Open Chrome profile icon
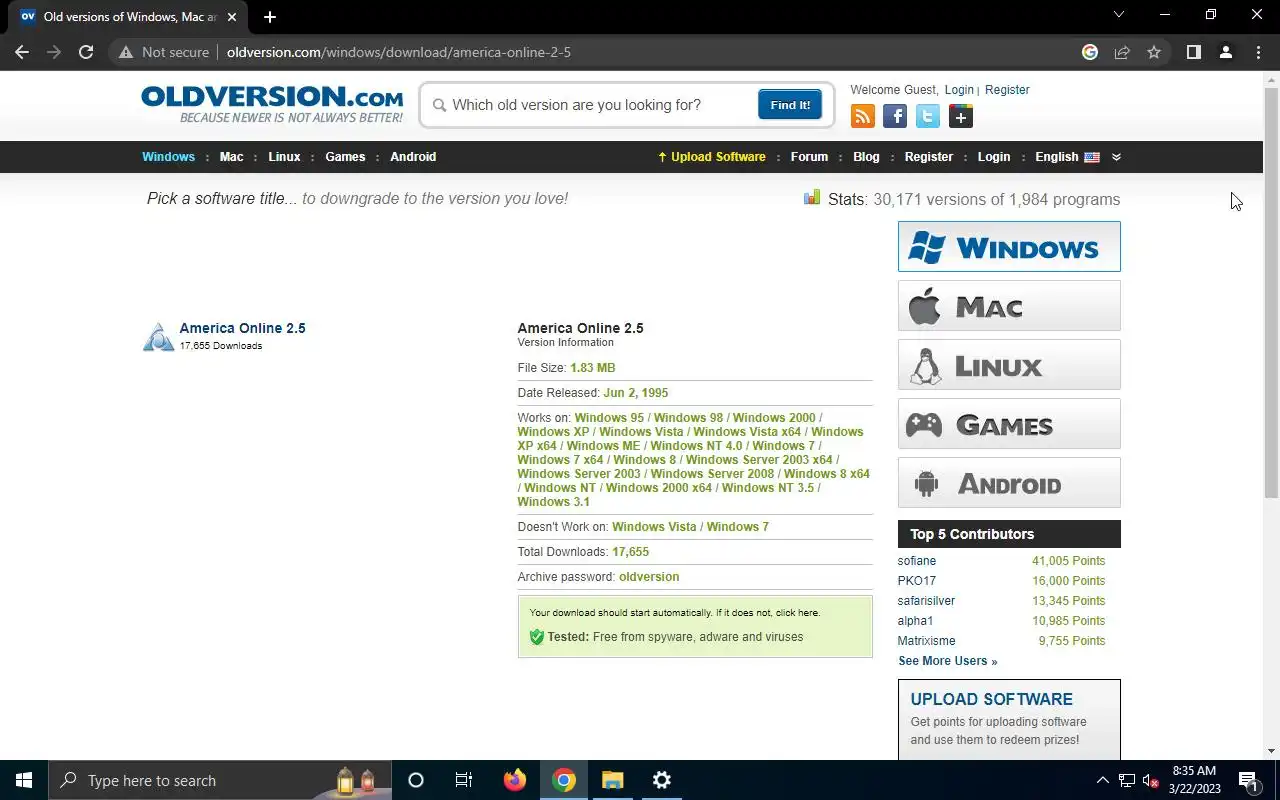 point(1226,52)
